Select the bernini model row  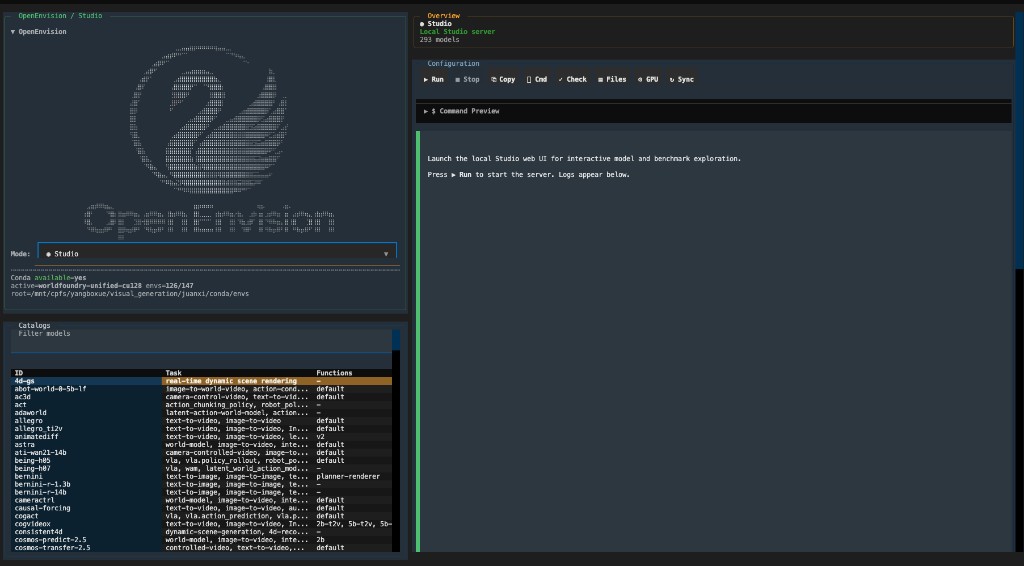point(202,477)
